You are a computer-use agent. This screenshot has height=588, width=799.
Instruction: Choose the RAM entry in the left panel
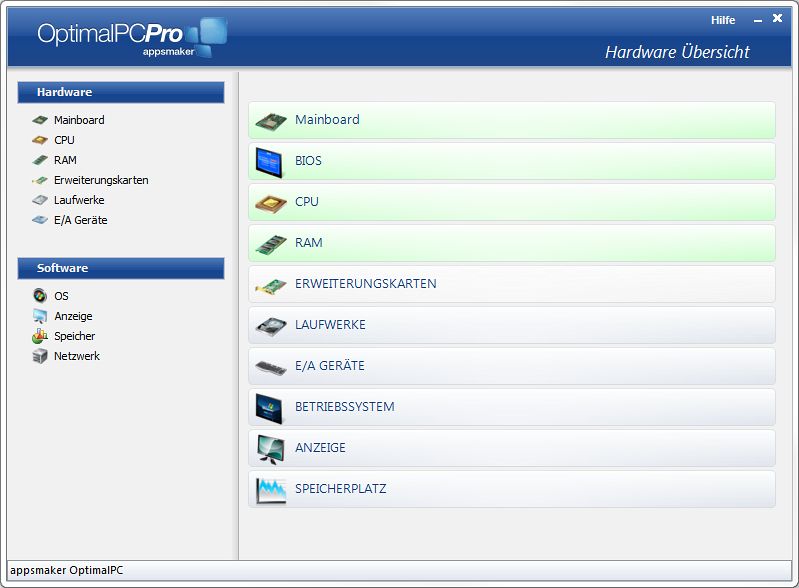pyautogui.click(x=65, y=160)
